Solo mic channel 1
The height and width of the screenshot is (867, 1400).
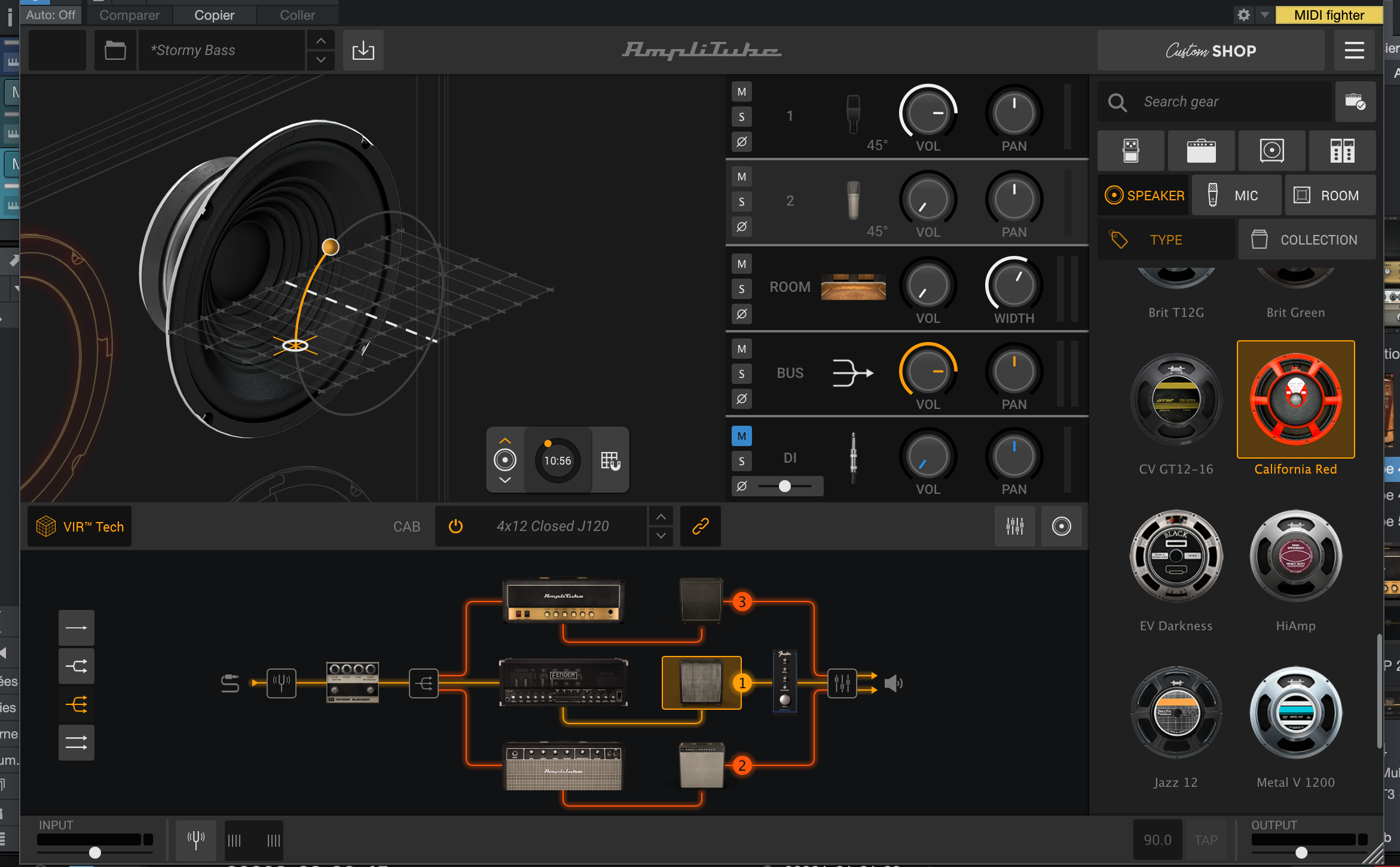(741, 117)
